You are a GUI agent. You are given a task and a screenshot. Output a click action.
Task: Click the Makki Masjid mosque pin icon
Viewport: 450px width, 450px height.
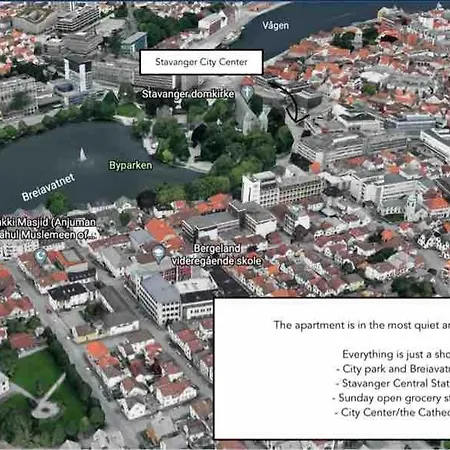[41, 257]
